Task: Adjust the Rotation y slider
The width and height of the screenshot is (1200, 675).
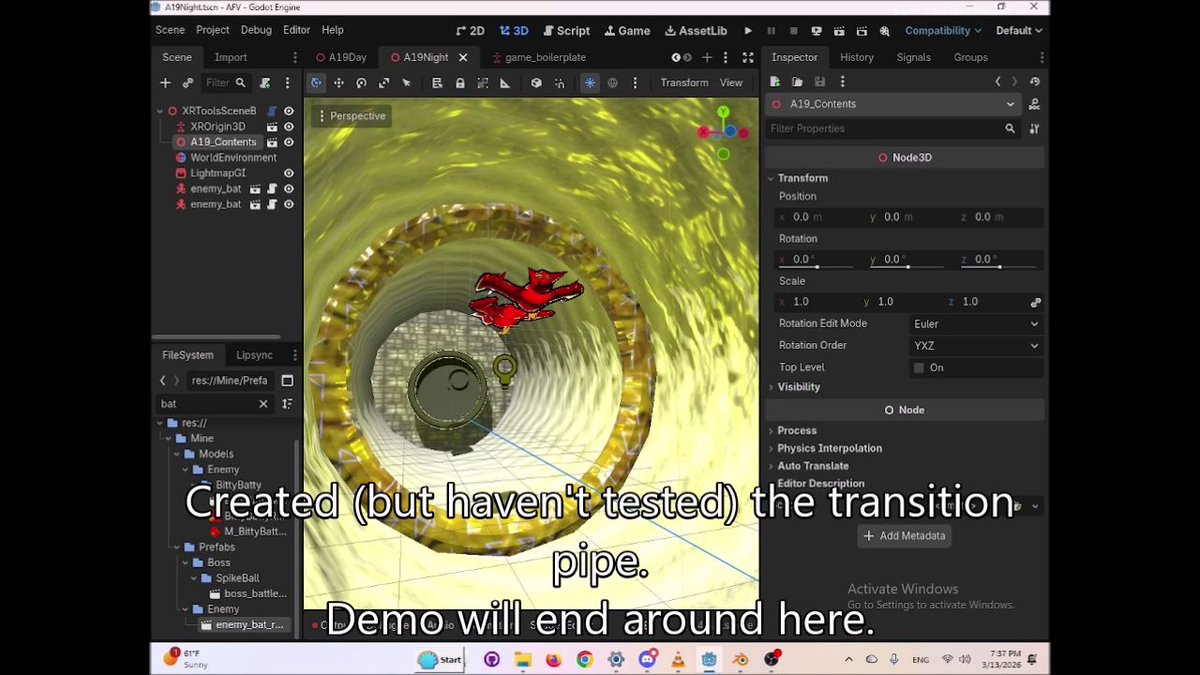Action: pos(906,266)
